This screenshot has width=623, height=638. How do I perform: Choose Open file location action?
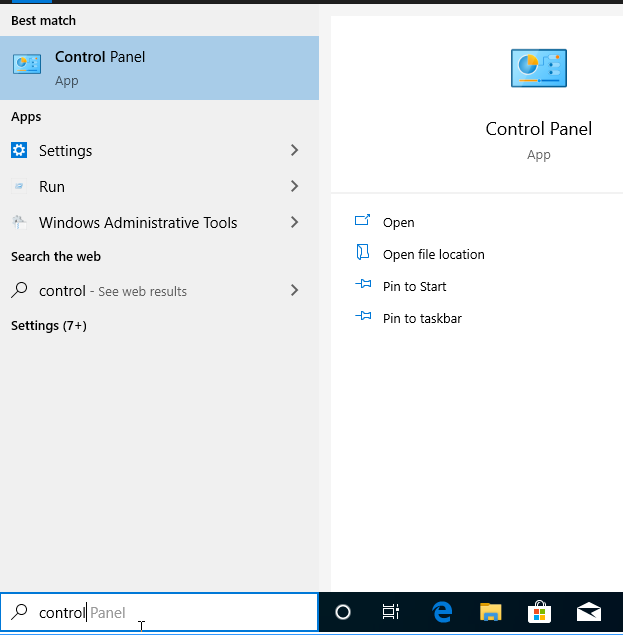433,255
